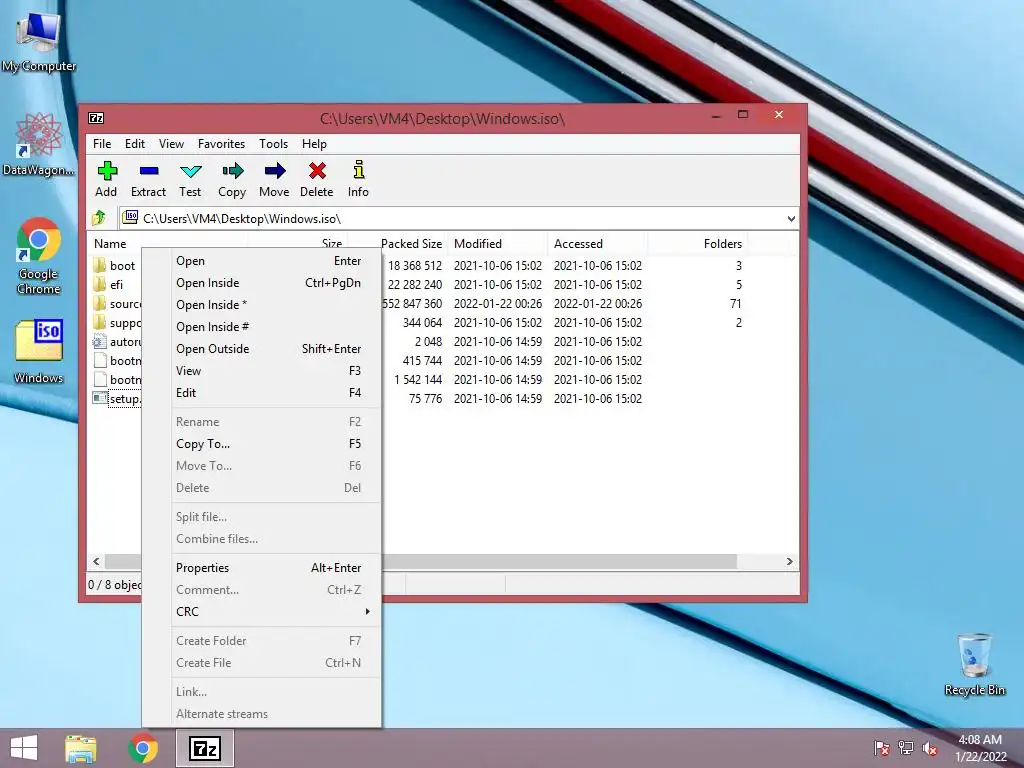Choose Open Inside # entry

coord(277,327)
